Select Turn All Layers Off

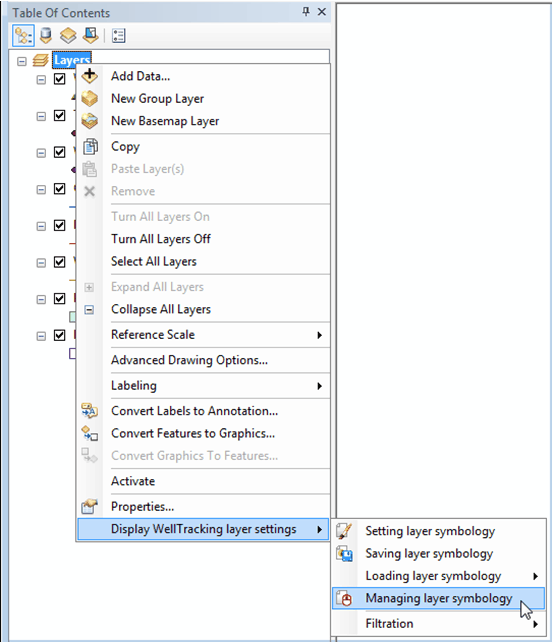coord(161,239)
